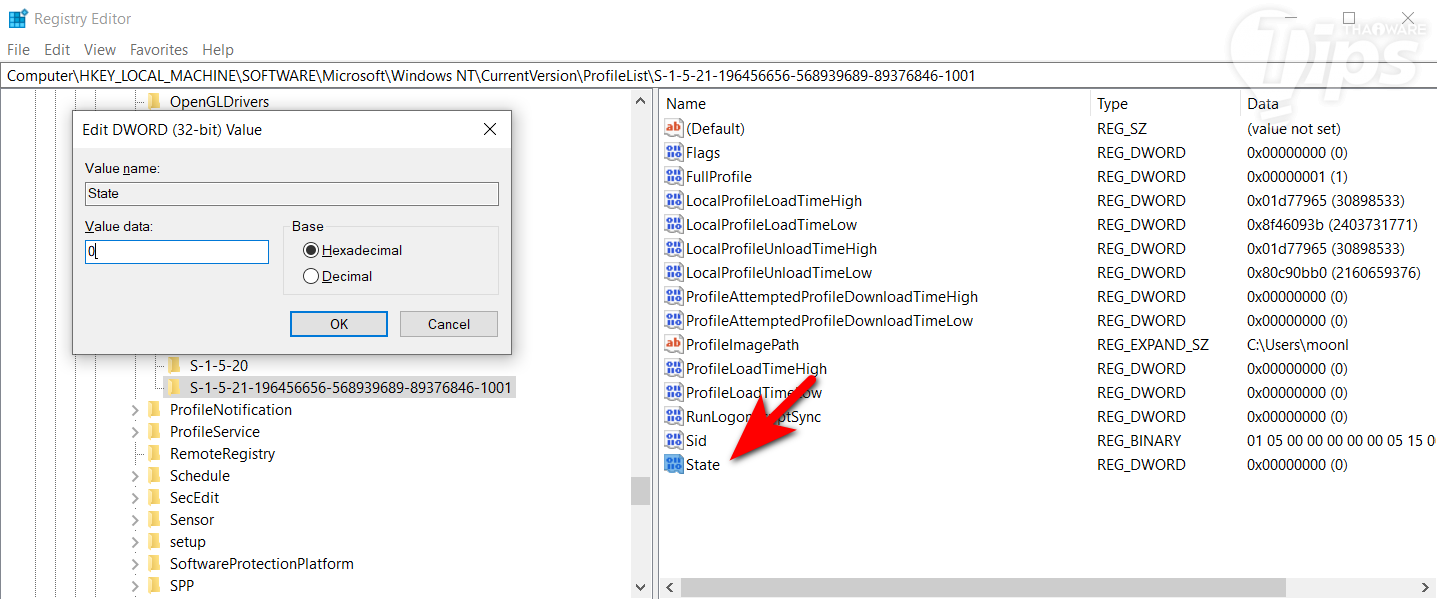Click the (Default) string value icon
The height and width of the screenshot is (599, 1437).
pyautogui.click(x=674, y=128)
